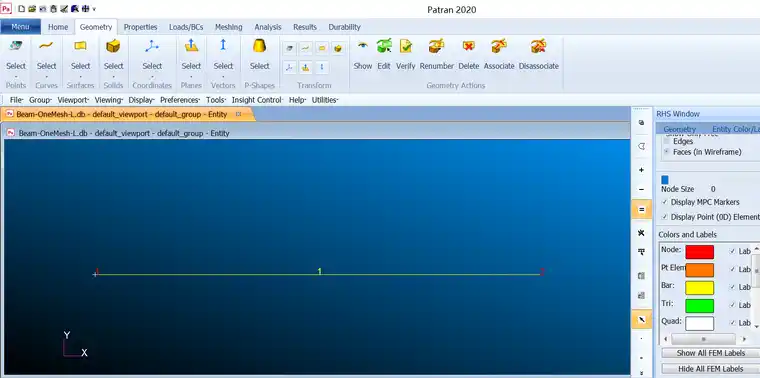The image size is (760, 378).
Task: Open the Viewport dropdown menu
Action: click(73, 100)
